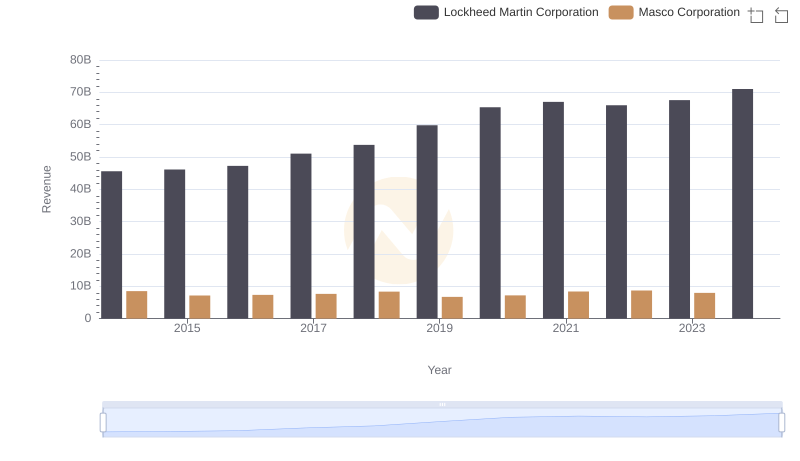Click the Lockheed Martin bar for 2021
This screenshot has height=461, width=800.
(554, 210)
